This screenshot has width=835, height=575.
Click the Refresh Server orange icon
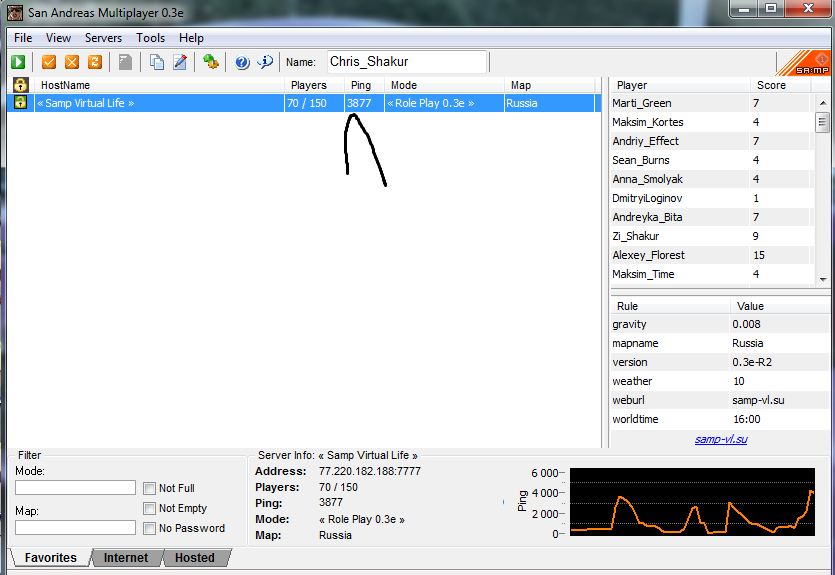pos(95,62)
